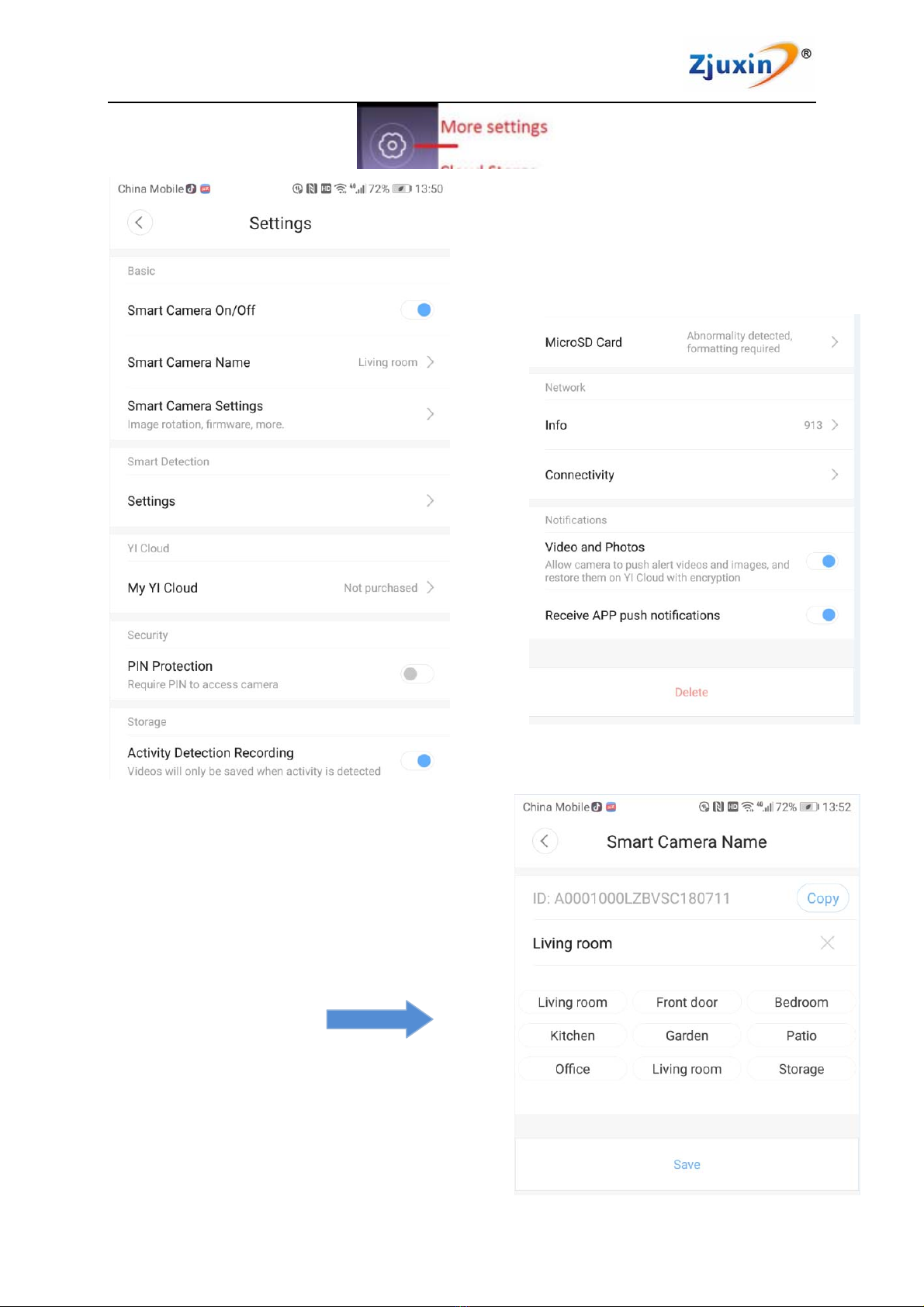Open Smart Camera Name chevron
Viewport: 924px width, 1307px height.
pos(431,362)
